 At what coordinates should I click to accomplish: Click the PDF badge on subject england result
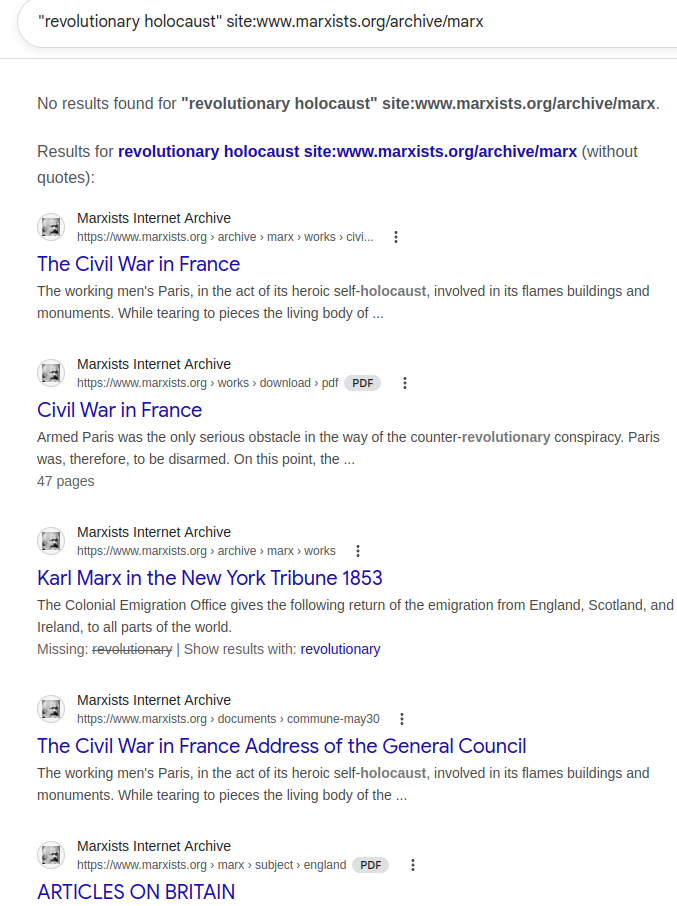(x=370, y=866)
